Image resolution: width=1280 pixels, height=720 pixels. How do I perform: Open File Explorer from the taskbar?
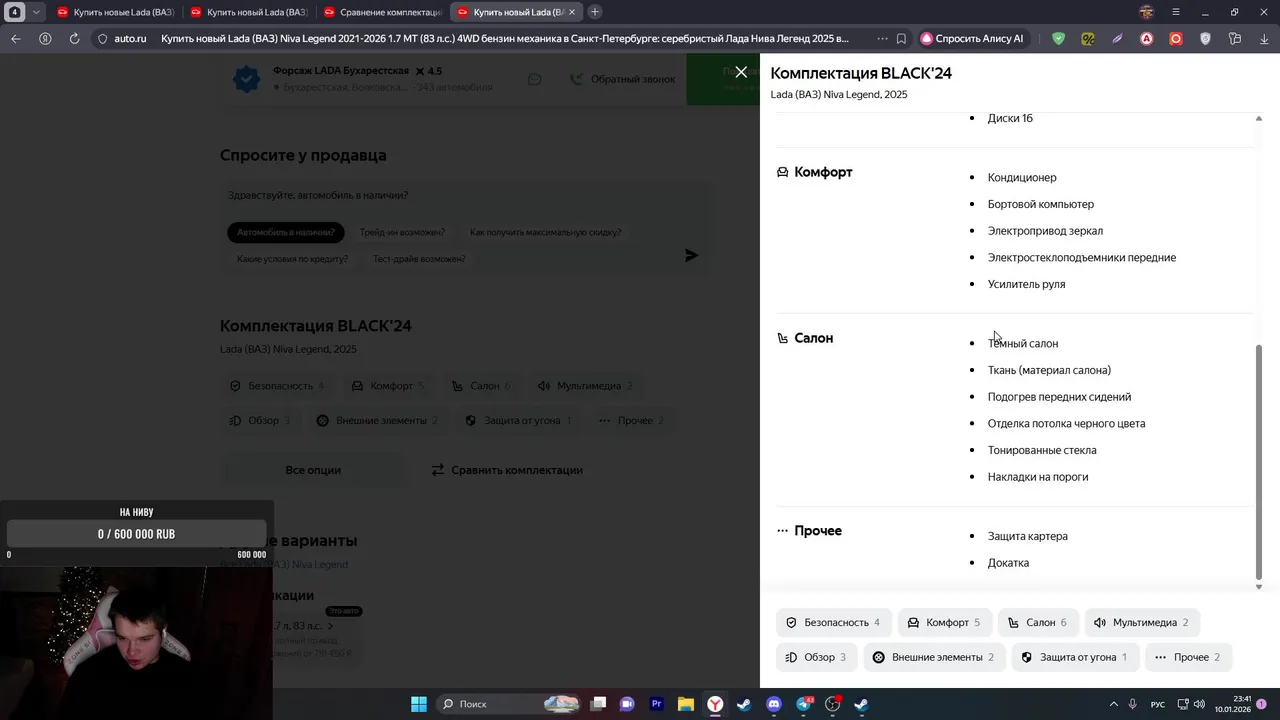(686, 704)
